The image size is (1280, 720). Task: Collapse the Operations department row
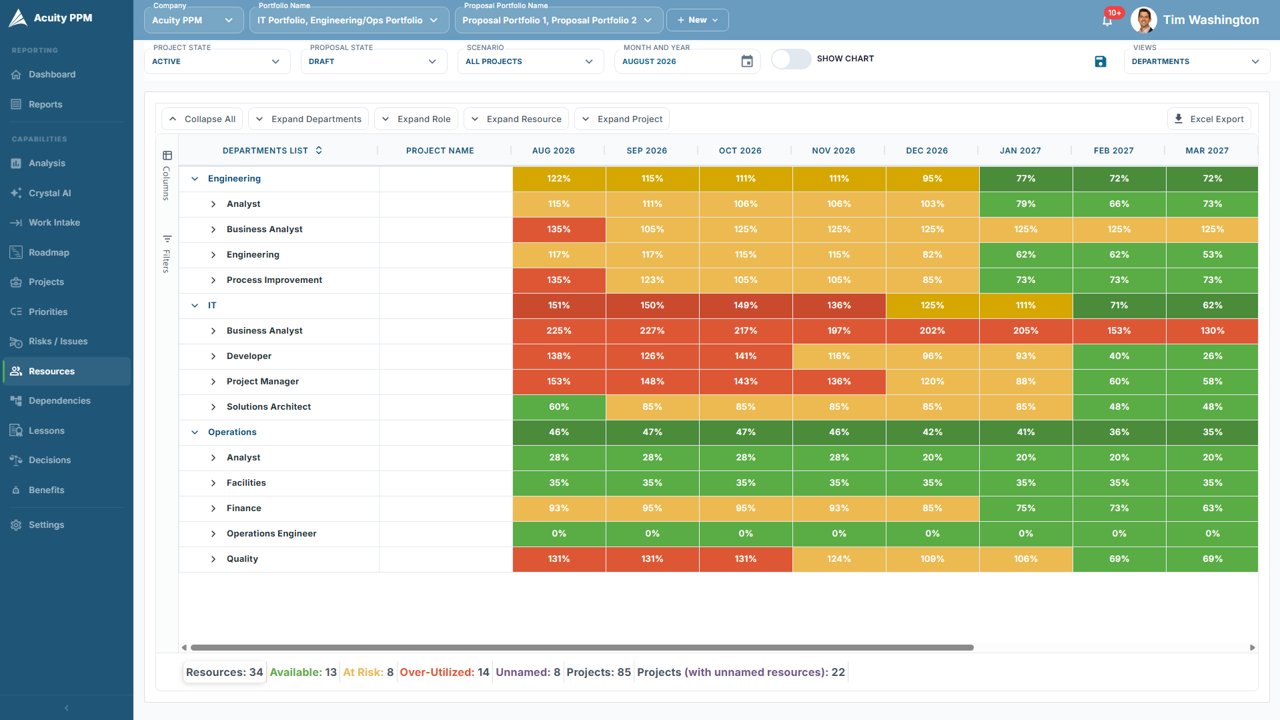click(195, 433)
